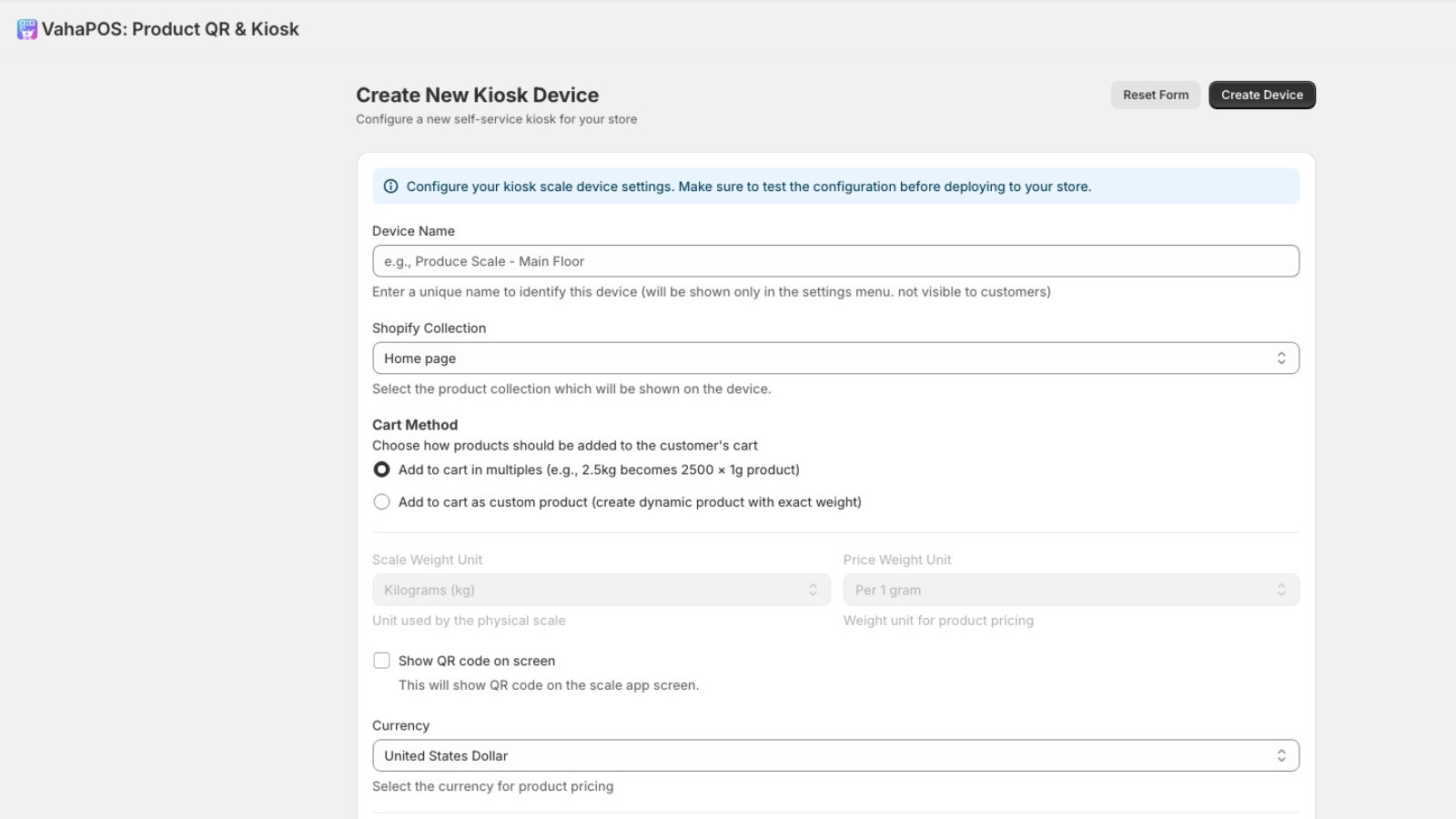This screenshot has height=819, width=1456.
Task: Click the VahaPOS: Product QR & Kiosk title
Action: pos(169,28)
